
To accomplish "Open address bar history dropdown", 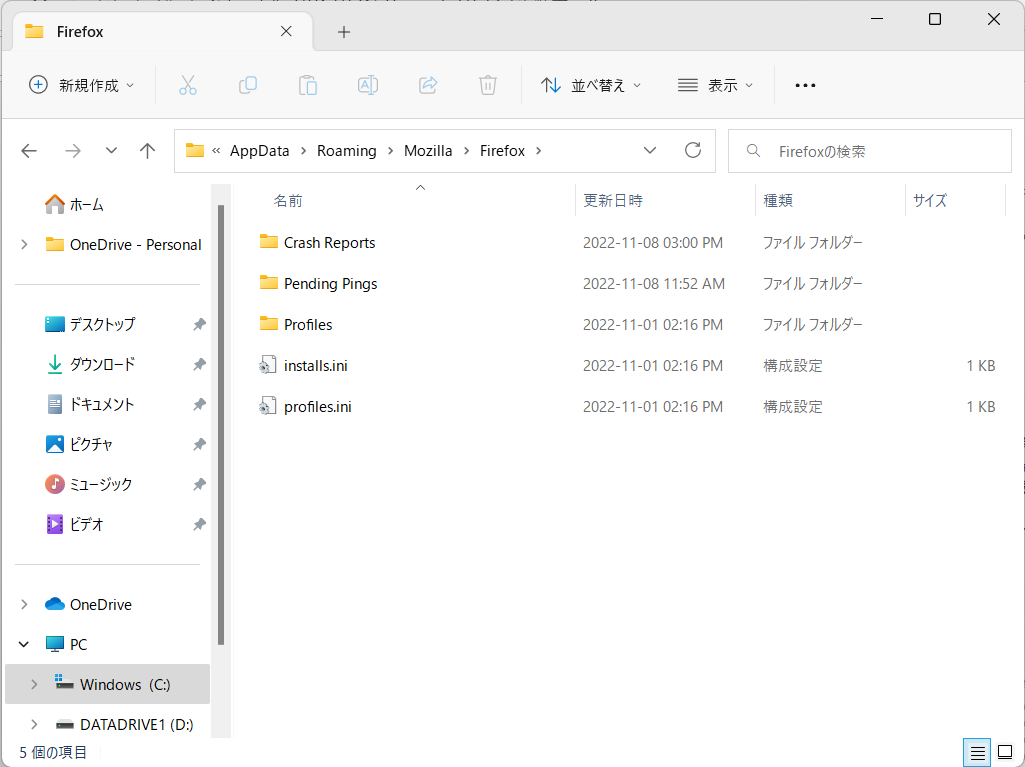I will 650,150.
